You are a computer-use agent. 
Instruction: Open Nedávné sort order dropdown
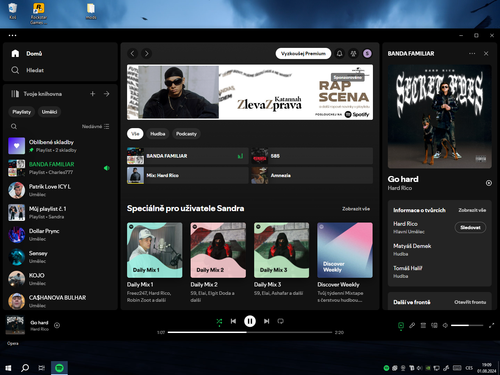tap(95, 127)
